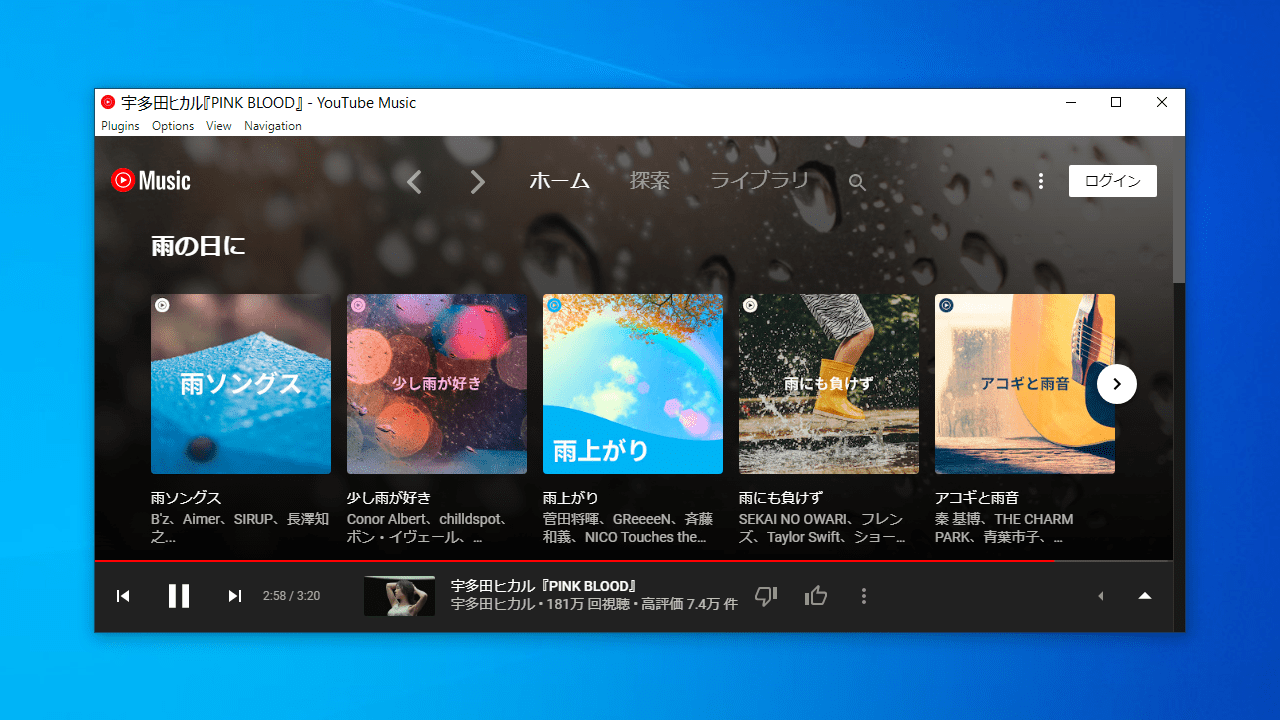This screenshot has width=1280, height=720.
Task: Open the header three-dot settings menu
Action: 1041,181
